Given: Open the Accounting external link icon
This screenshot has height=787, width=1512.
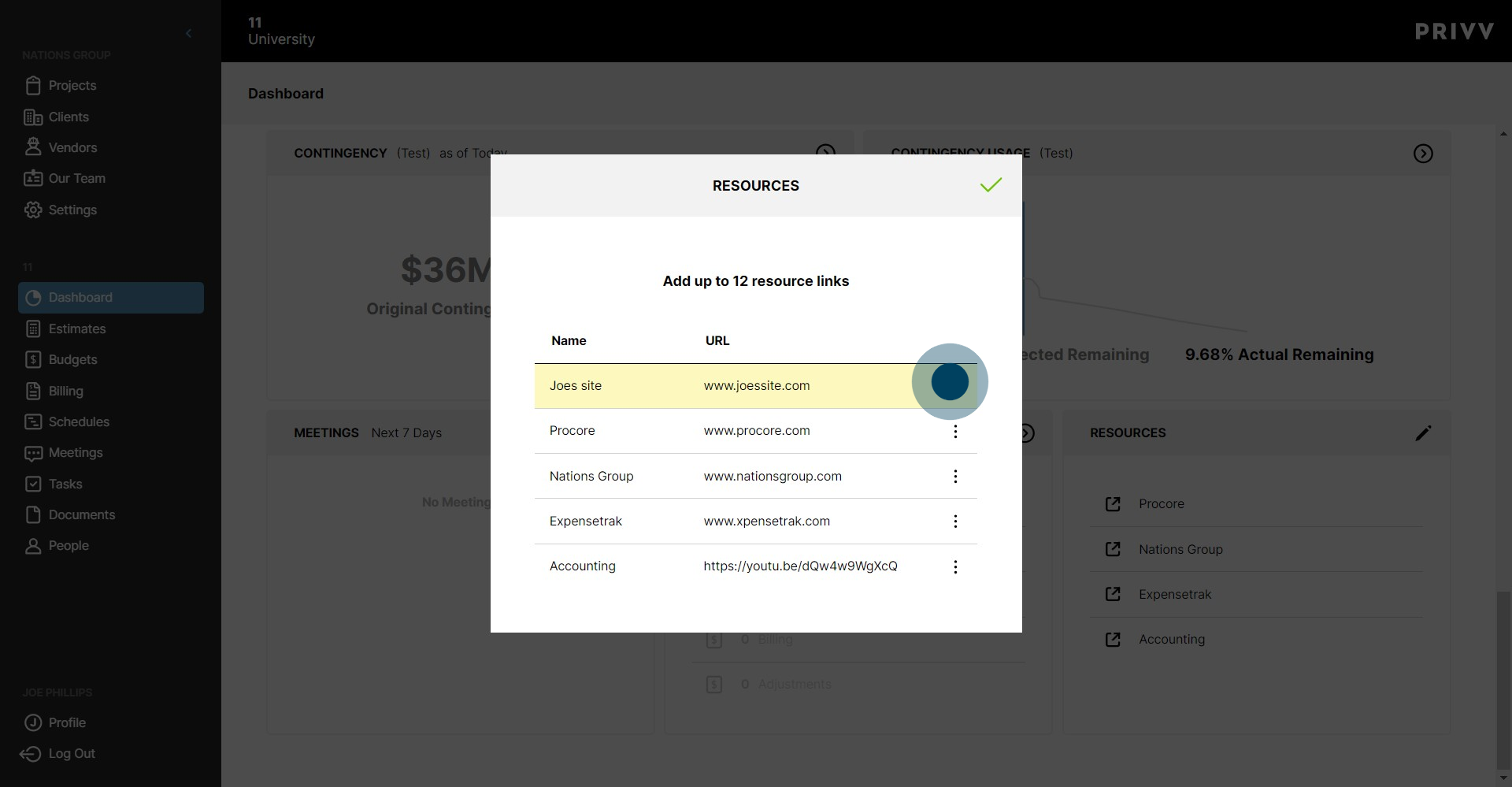Looking at the screenshot, I should [1113, 640].
